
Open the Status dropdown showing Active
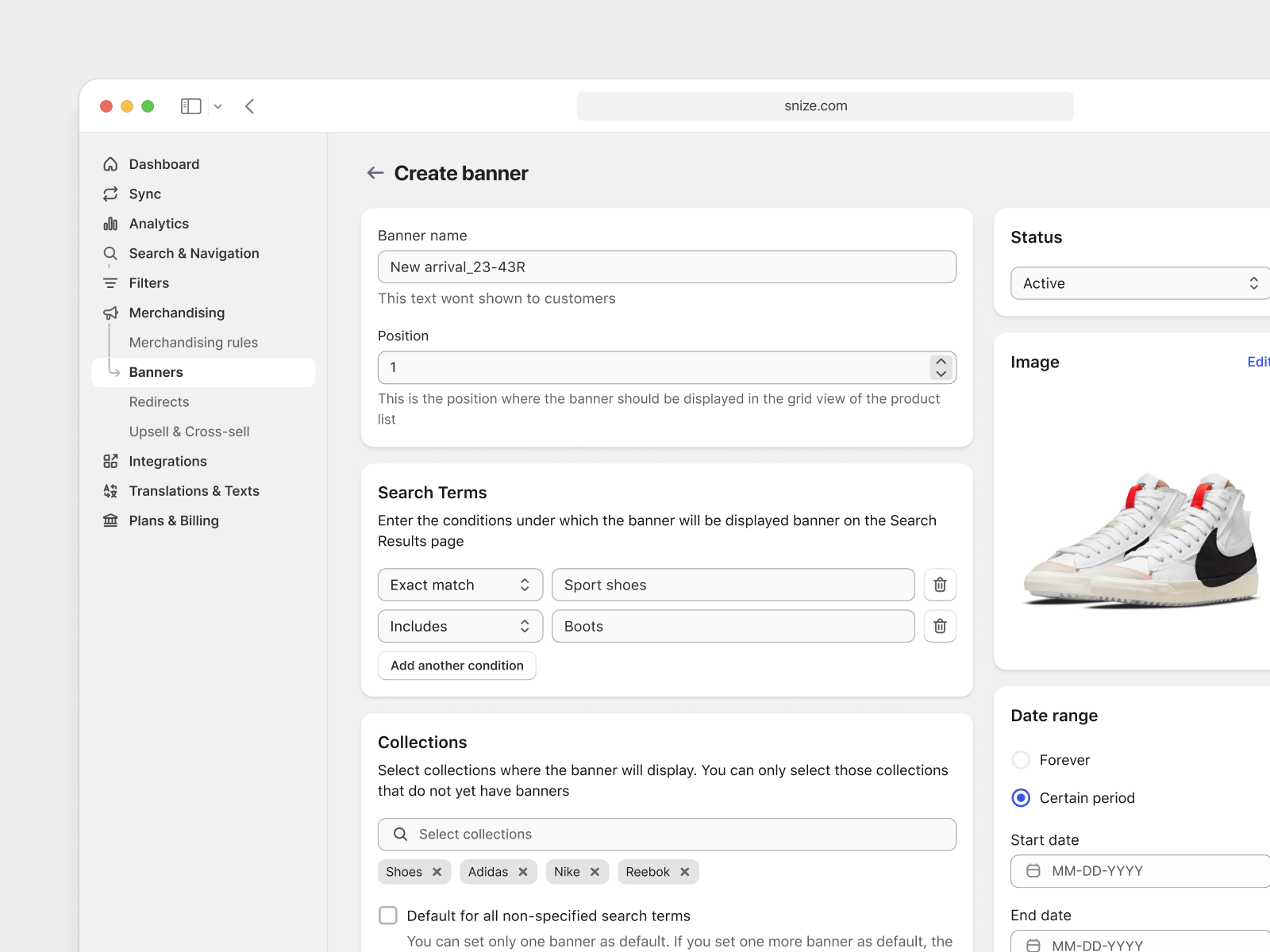(1140, 283)
